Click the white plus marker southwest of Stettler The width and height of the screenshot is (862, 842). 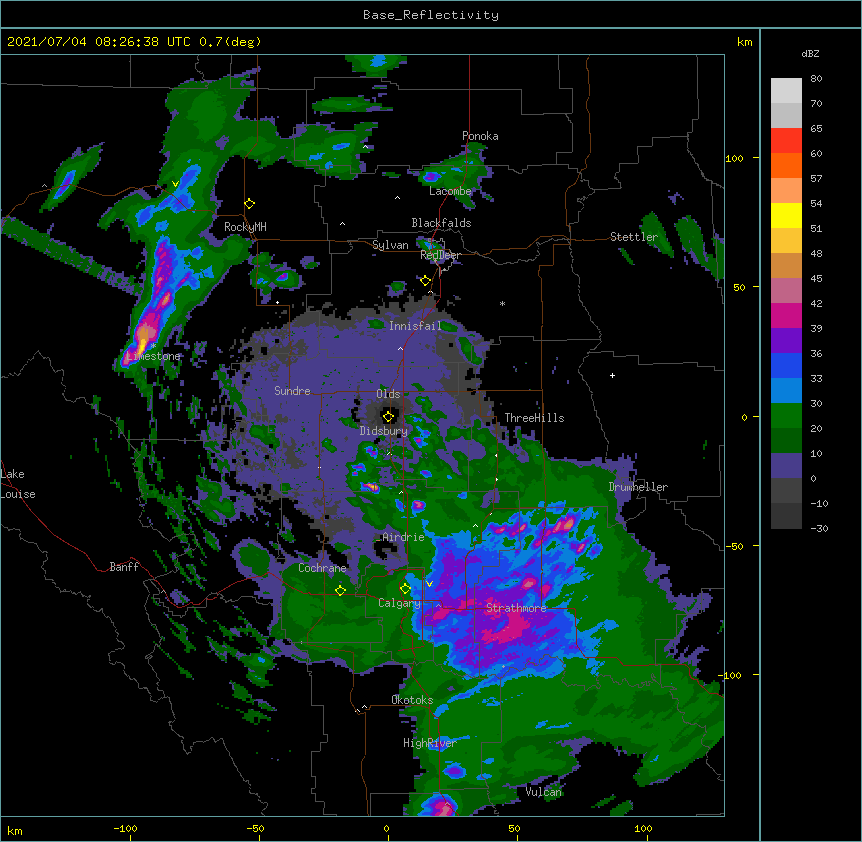point(612,375)
